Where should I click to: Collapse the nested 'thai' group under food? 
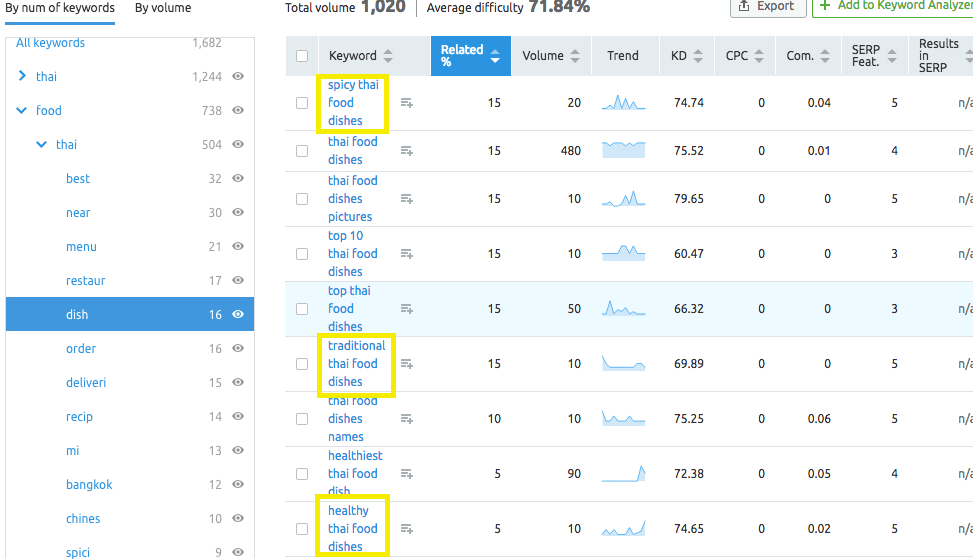(42, 145)
